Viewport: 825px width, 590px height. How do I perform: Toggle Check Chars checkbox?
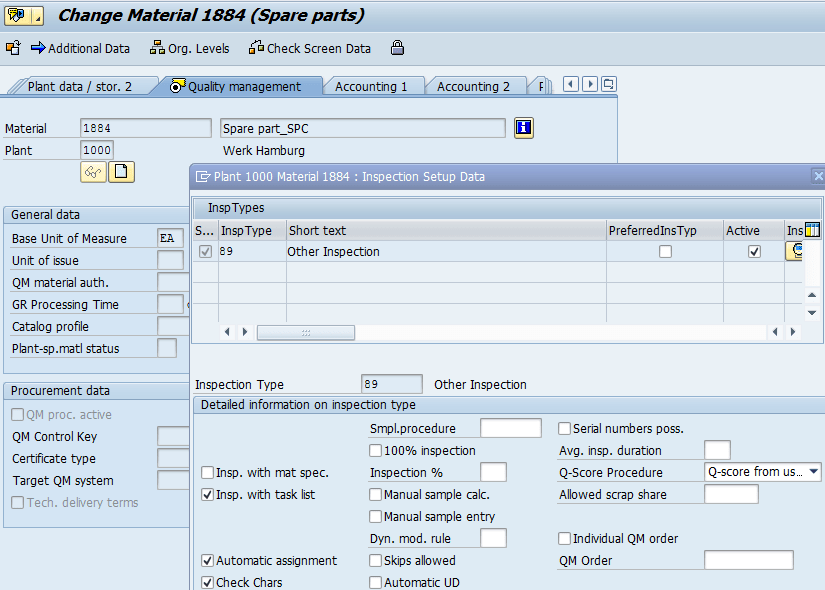pos(208,583)
